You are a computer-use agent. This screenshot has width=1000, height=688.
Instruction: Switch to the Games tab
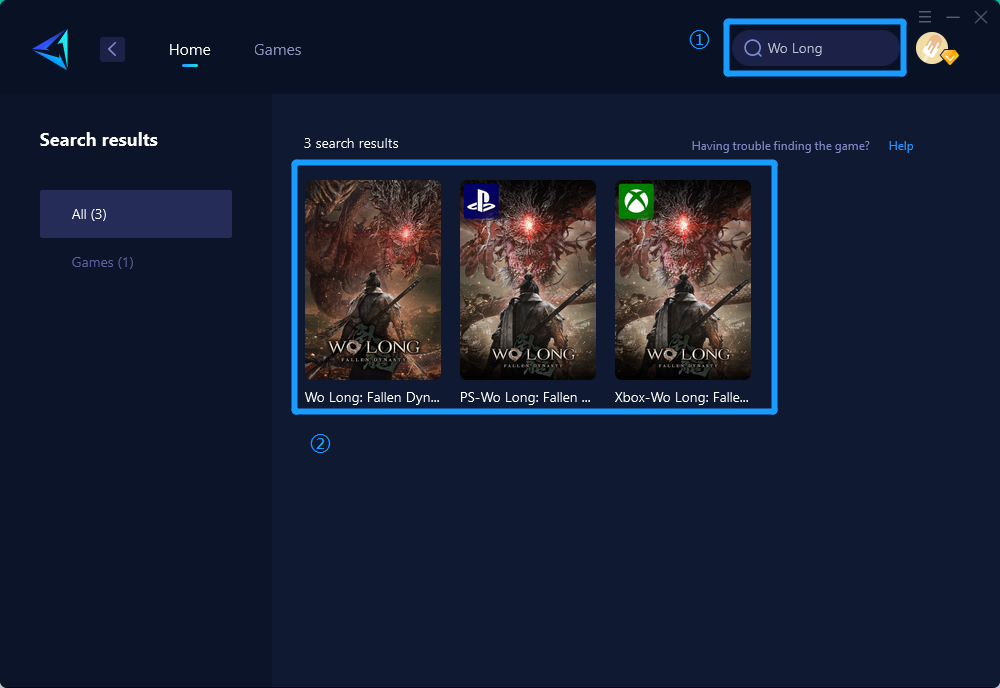(x=277, y=49)
